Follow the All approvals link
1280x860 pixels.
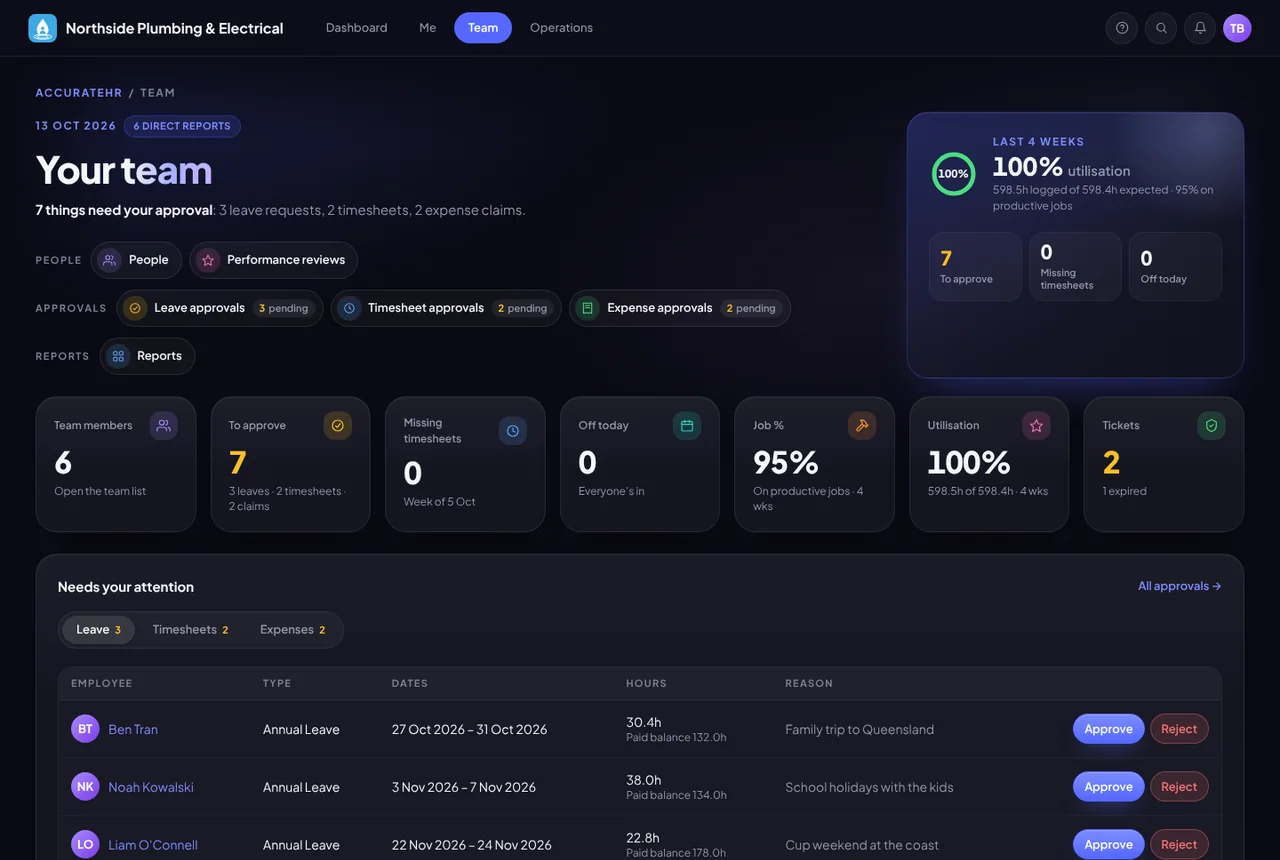tap(1180, 586)
